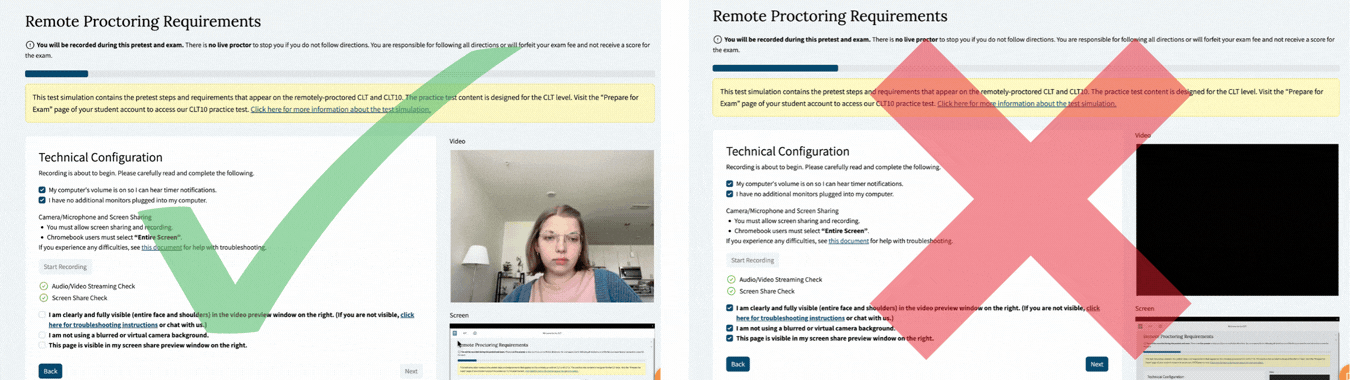The width and height of the screenshot is (1350, 380).
Task: Uncheck 'This page is visible' checkbox in right panel
Action: (x=730, y=339)
